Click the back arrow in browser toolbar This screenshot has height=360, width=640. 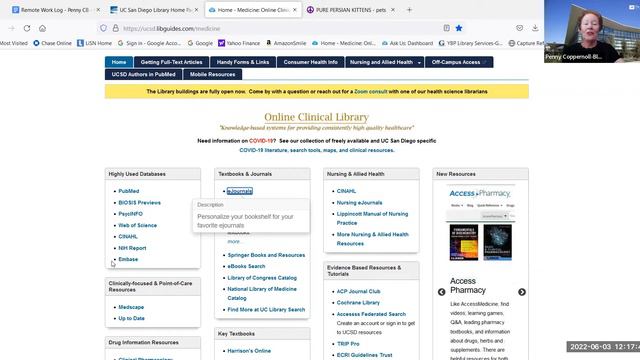pos(11,28)
